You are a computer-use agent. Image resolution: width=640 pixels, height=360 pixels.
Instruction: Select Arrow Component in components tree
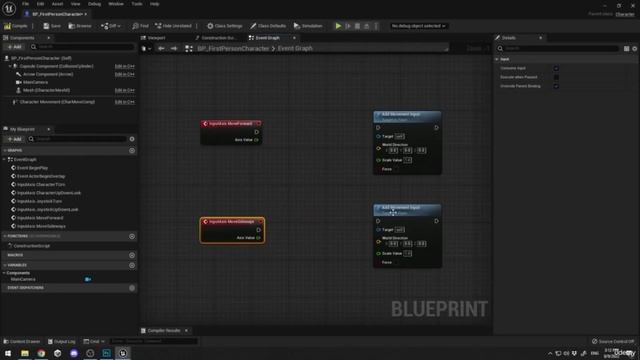(48, 74)
